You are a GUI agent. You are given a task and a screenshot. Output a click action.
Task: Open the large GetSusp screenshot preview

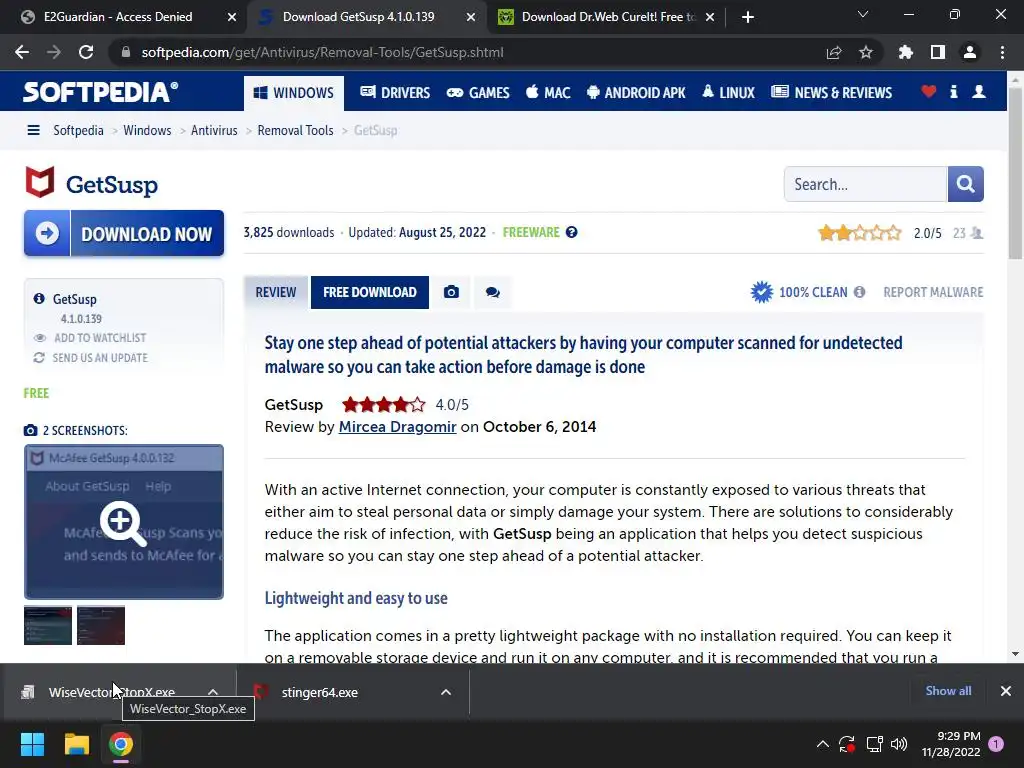click(x=124, y=522)
